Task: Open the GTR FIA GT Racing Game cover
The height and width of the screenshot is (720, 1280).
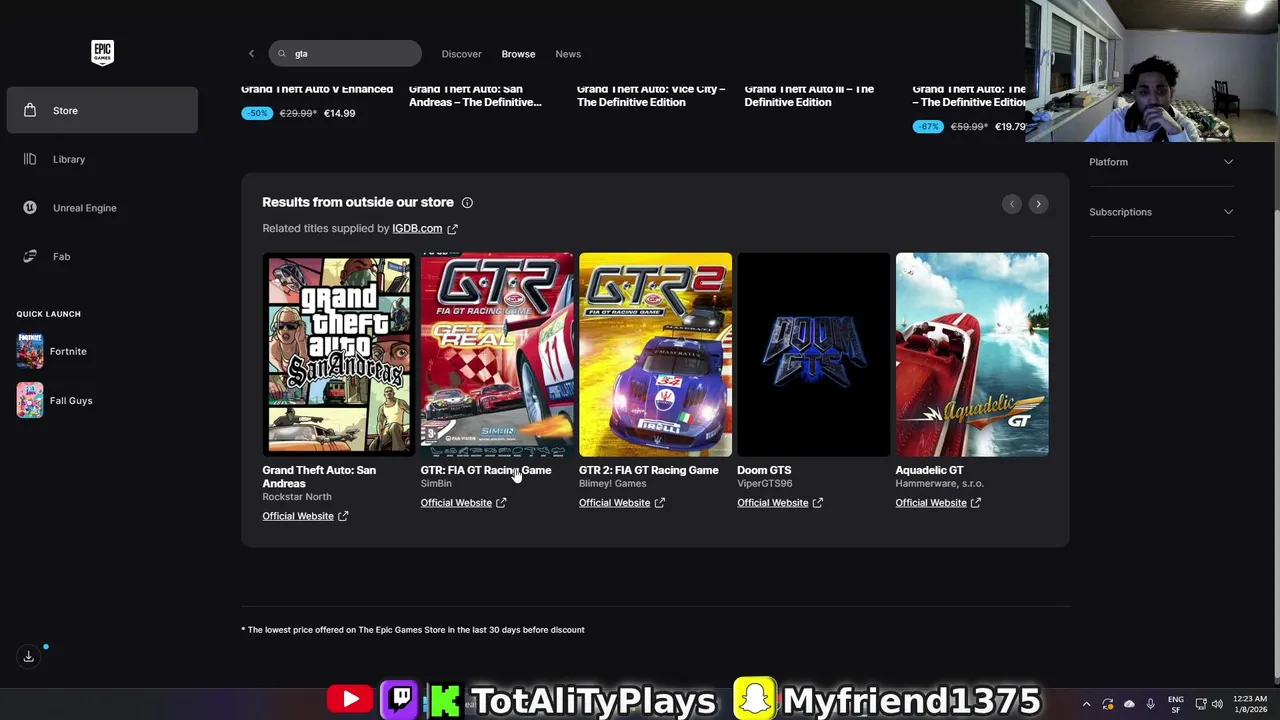Action: [x=497, y=354]
